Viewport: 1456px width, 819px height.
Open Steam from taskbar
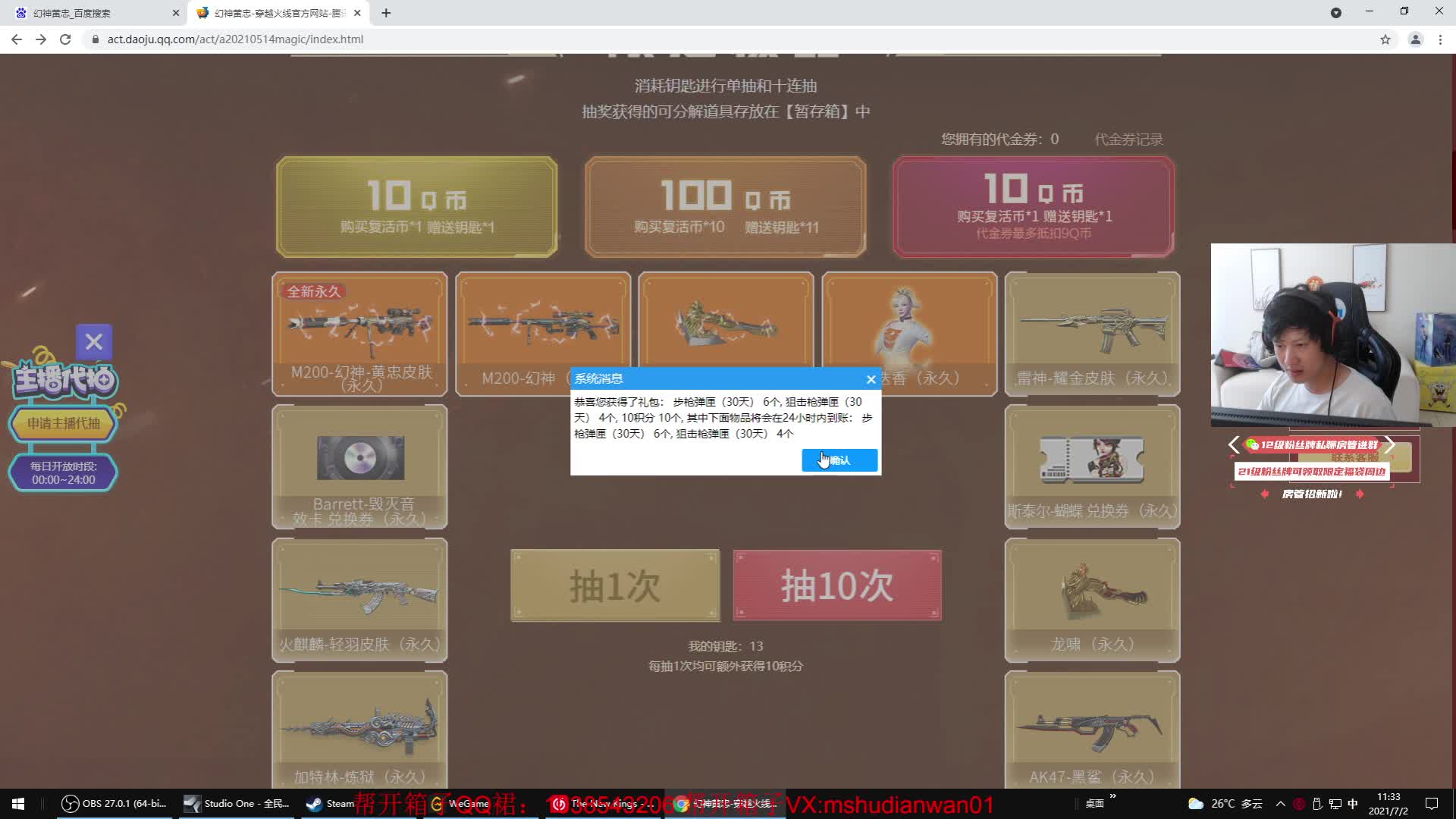pyautogui.click(x=330, y=804)
